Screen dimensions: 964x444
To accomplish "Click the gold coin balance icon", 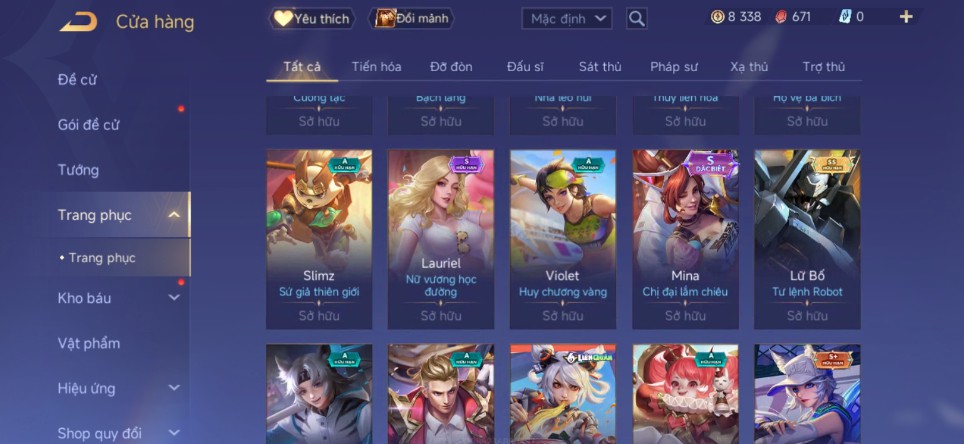I will point(717,17).
